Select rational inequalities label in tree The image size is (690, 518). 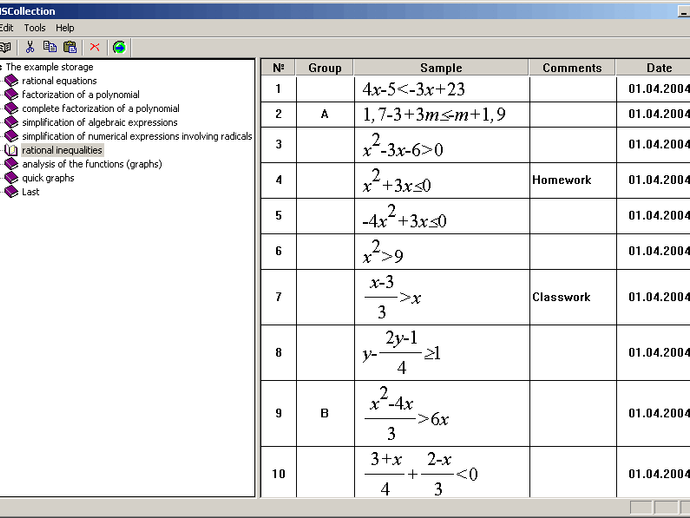[x=62, y=150]
